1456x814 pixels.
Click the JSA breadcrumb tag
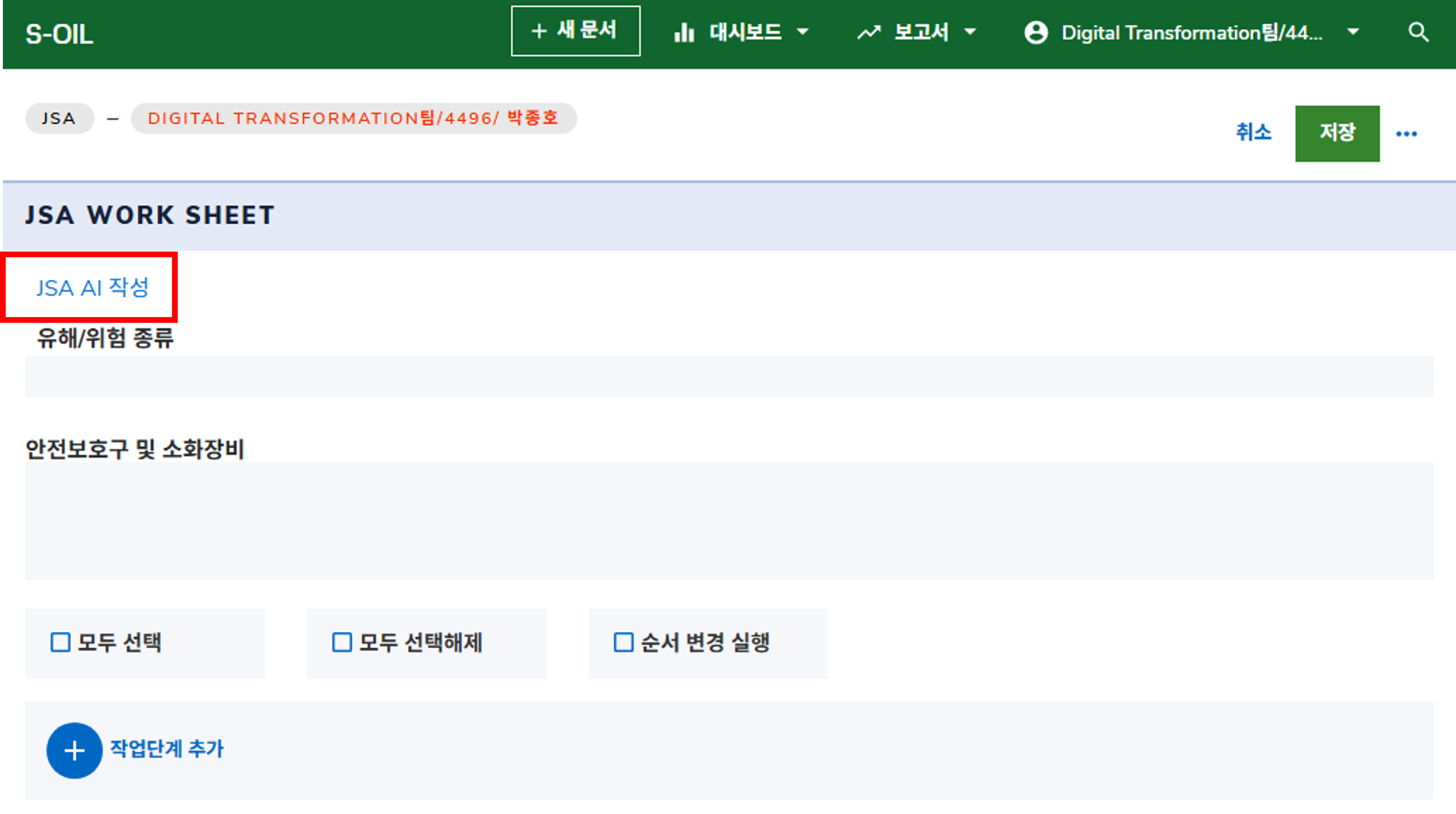click(x=59, y=118)
